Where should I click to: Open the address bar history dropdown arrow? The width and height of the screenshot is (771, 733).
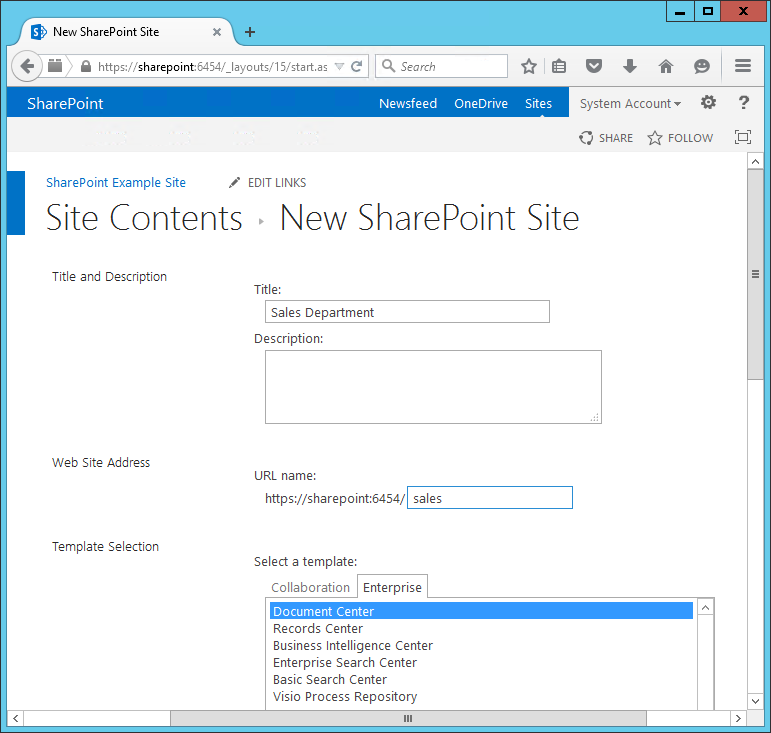pyautogui.click(x=339, y=66)
